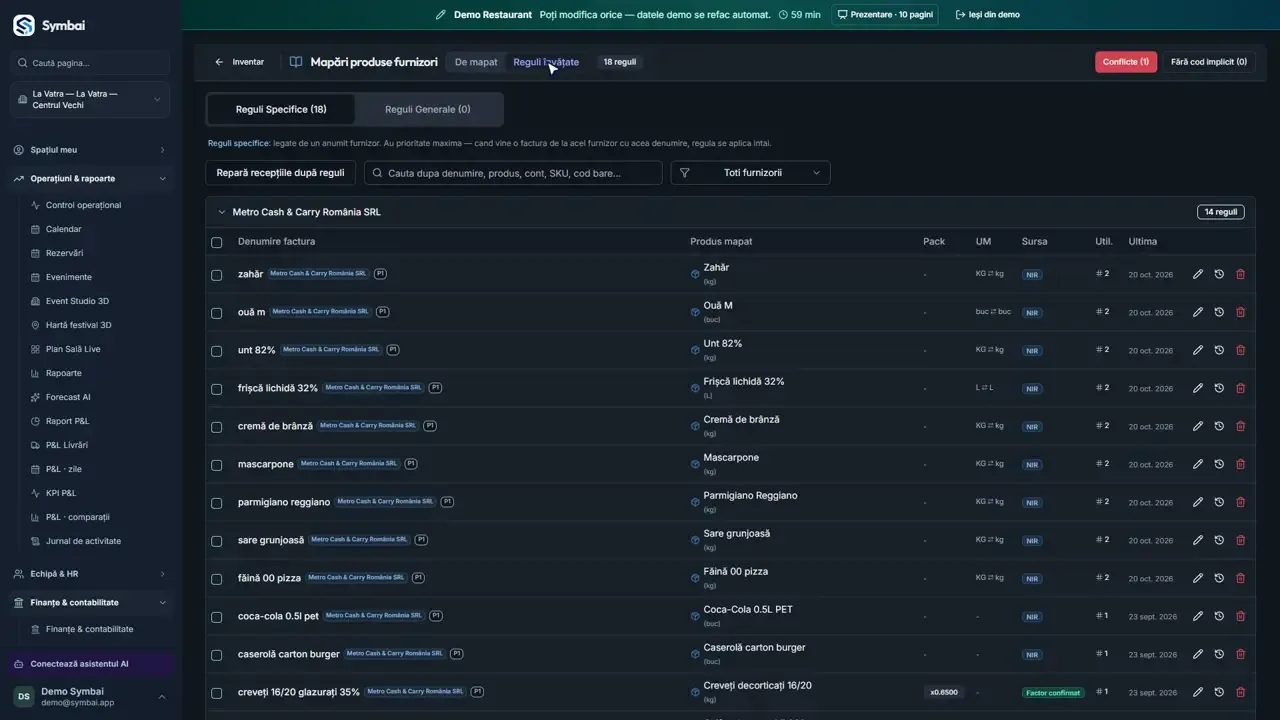
Task: Open the Toți furnizorii supplier filter
Action: (750, 173)
